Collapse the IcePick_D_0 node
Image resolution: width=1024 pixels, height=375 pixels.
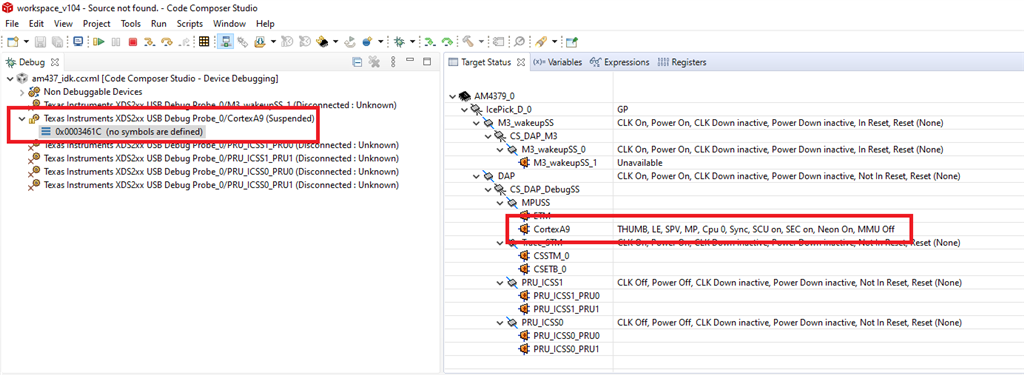point(465,109)
